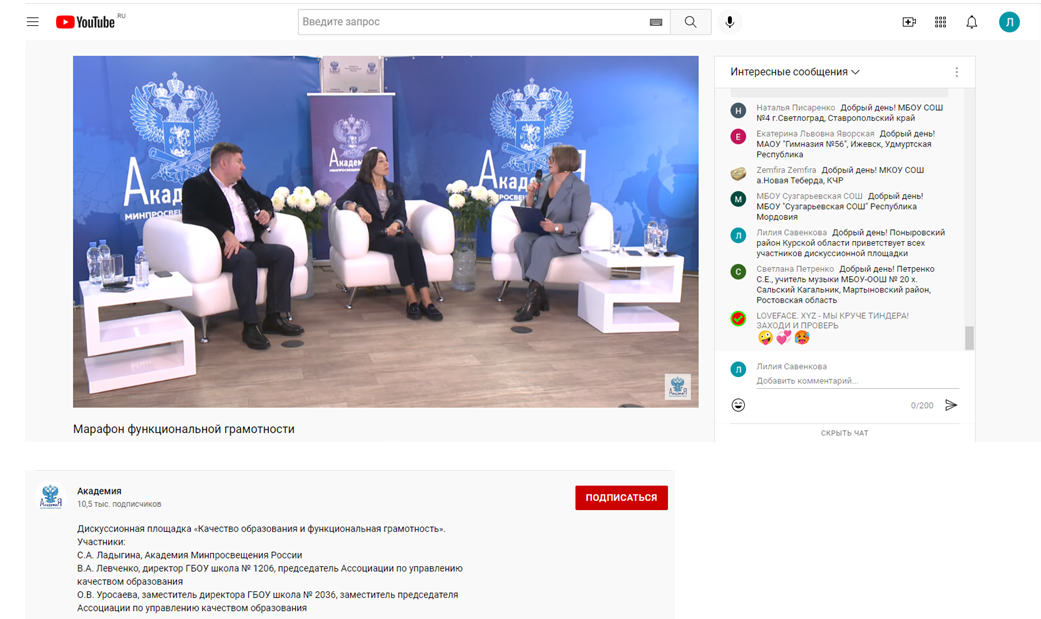The image size is (1041, 619).
Task: Click the Добавить комментарий chat input
Action: pyautogui.click(x=857, y=381)
